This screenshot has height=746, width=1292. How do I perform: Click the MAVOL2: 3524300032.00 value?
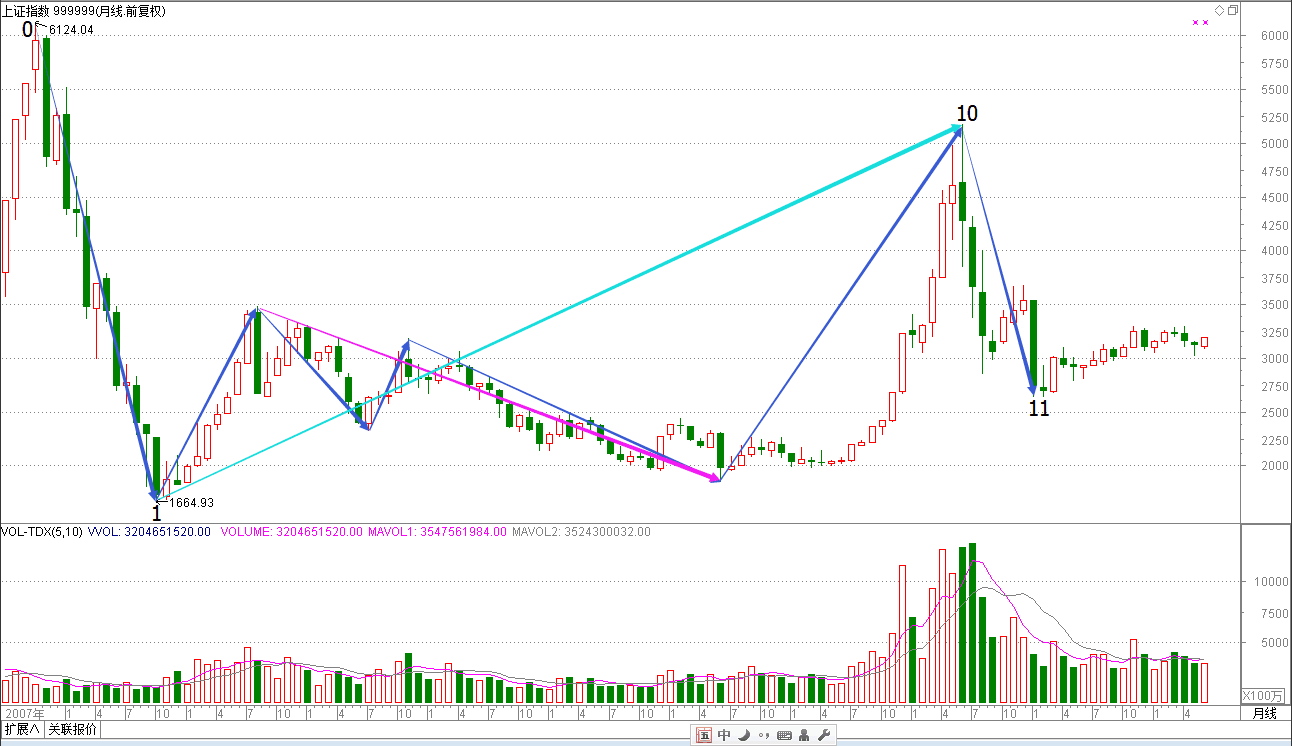(x=581, y=532)
